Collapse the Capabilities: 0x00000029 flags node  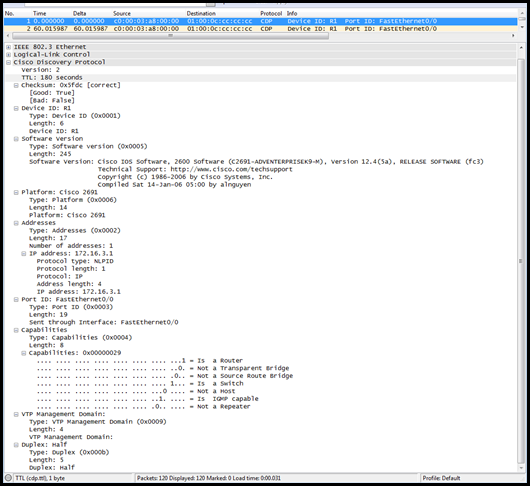pyautogui.click(x=24, y=353)
